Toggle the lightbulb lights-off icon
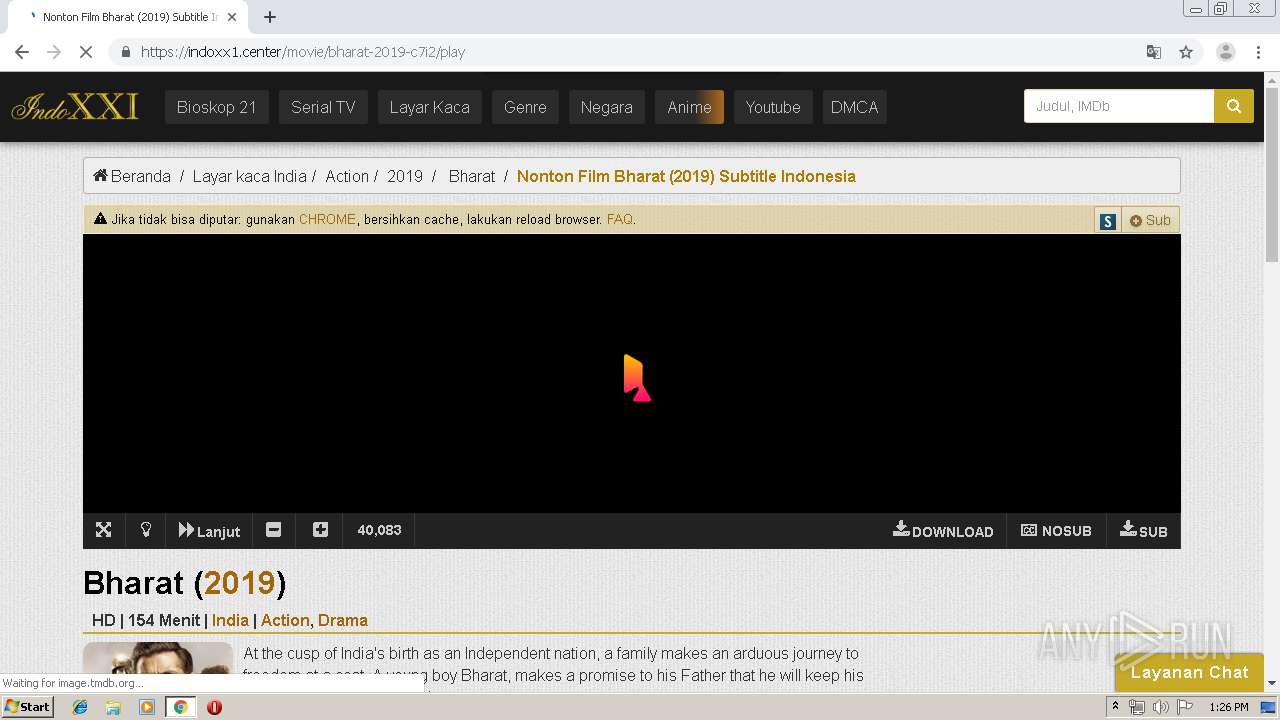Screen dimensions: 1280x720 (146, 530)
